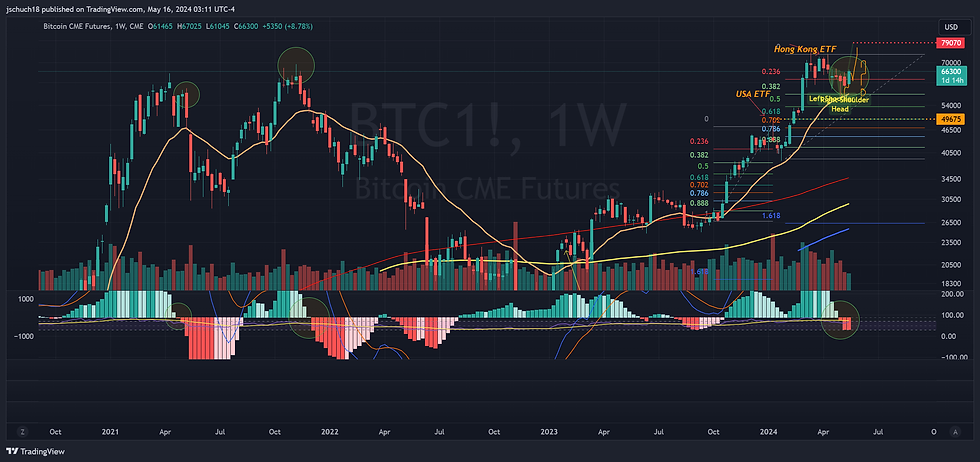Select the small circle highlight over the April 2021 candles
Image resolution: width=980 pixels, height=462 pixels.
click(186, 94)
